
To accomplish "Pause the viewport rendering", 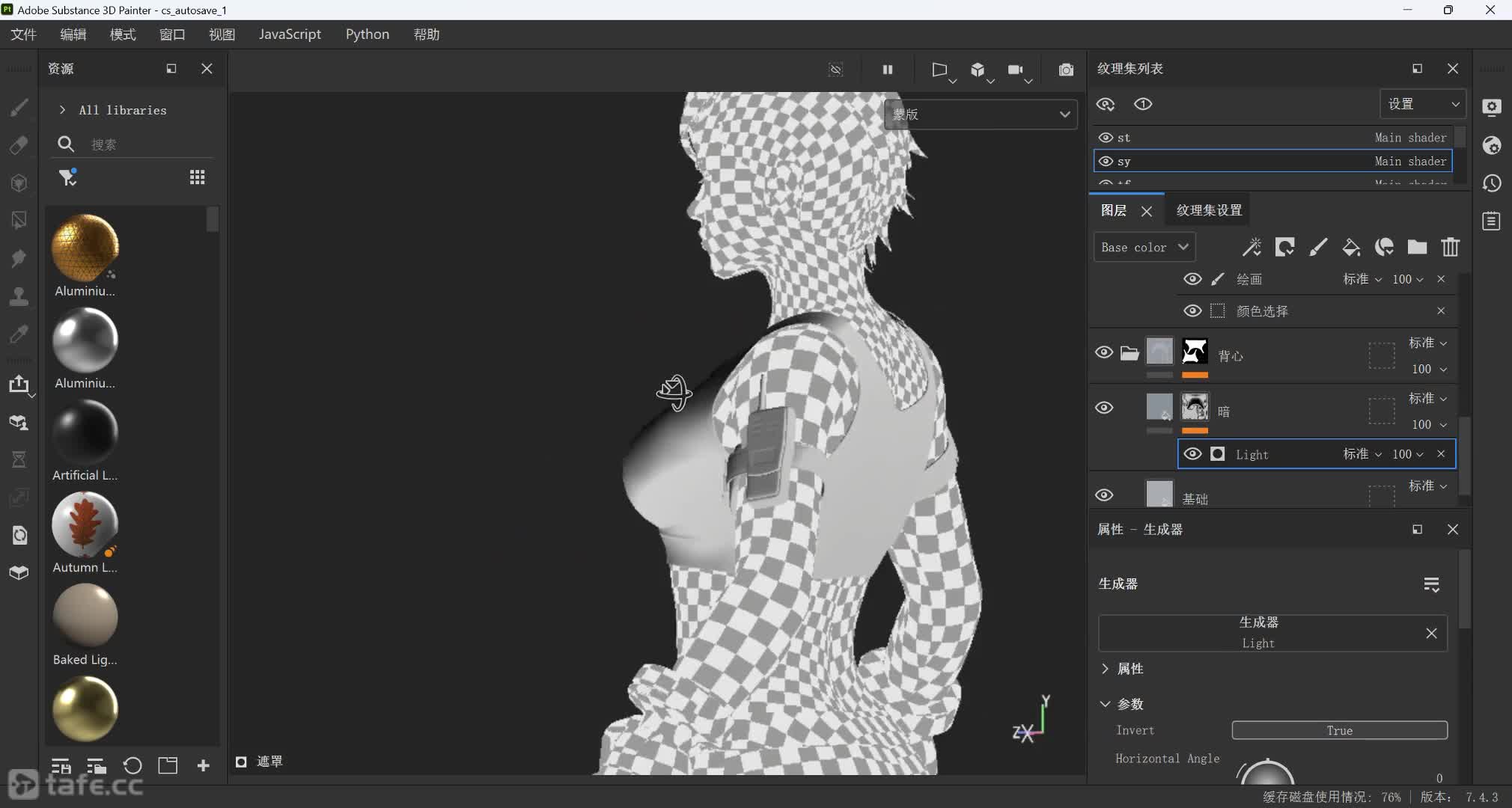I will (x=888, y=70).
